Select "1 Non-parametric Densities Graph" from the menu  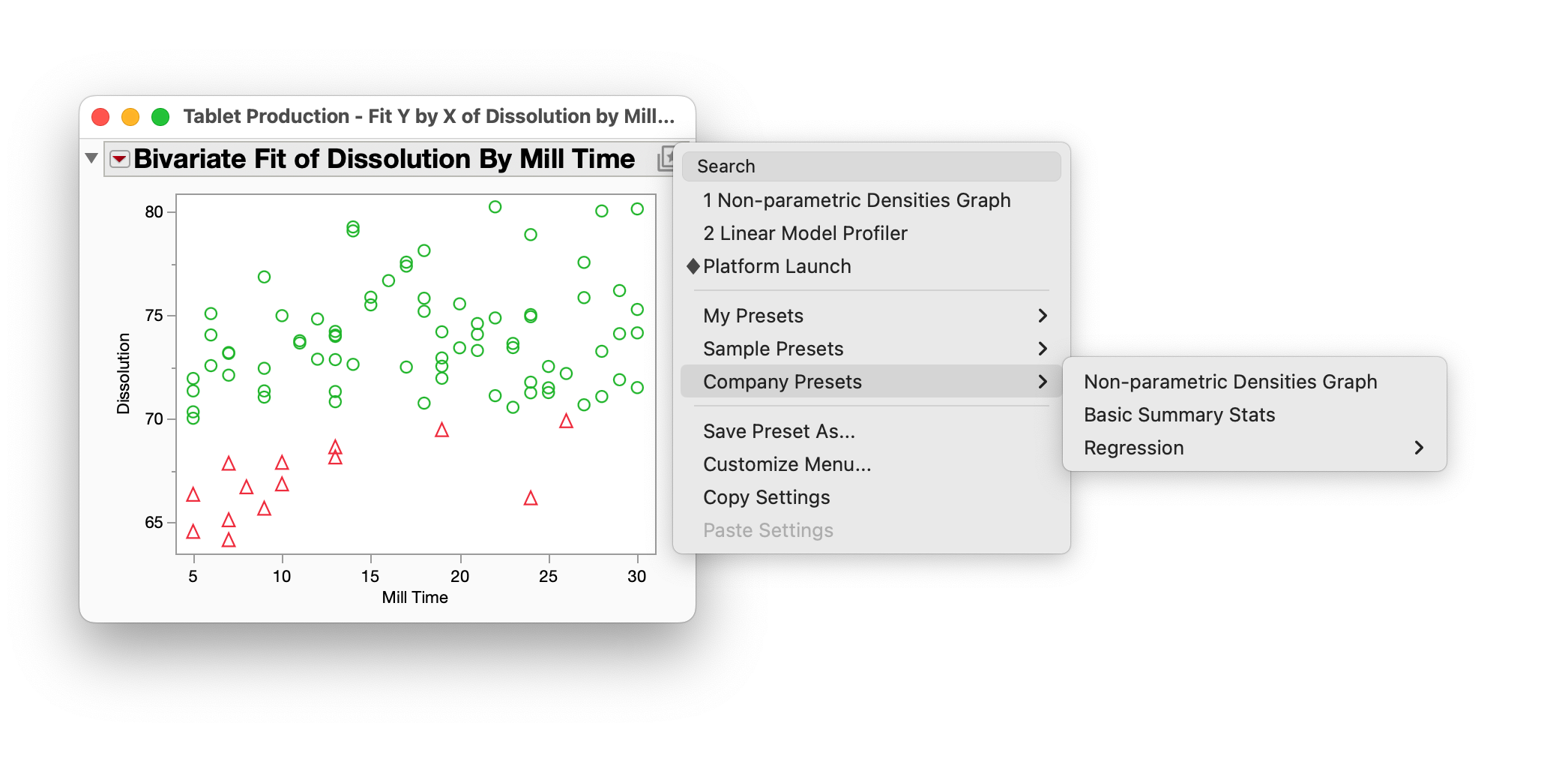pos(856,200)
